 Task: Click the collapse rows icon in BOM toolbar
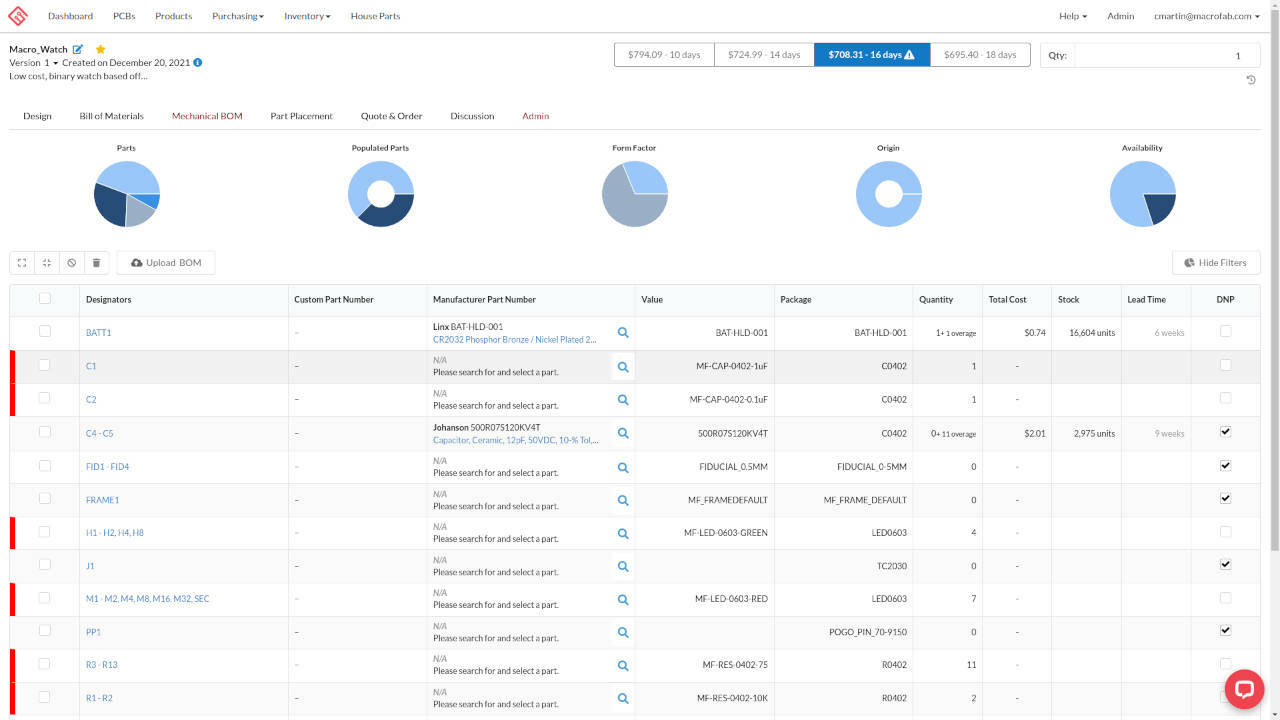pyautogui.click(x=47, y=263)
